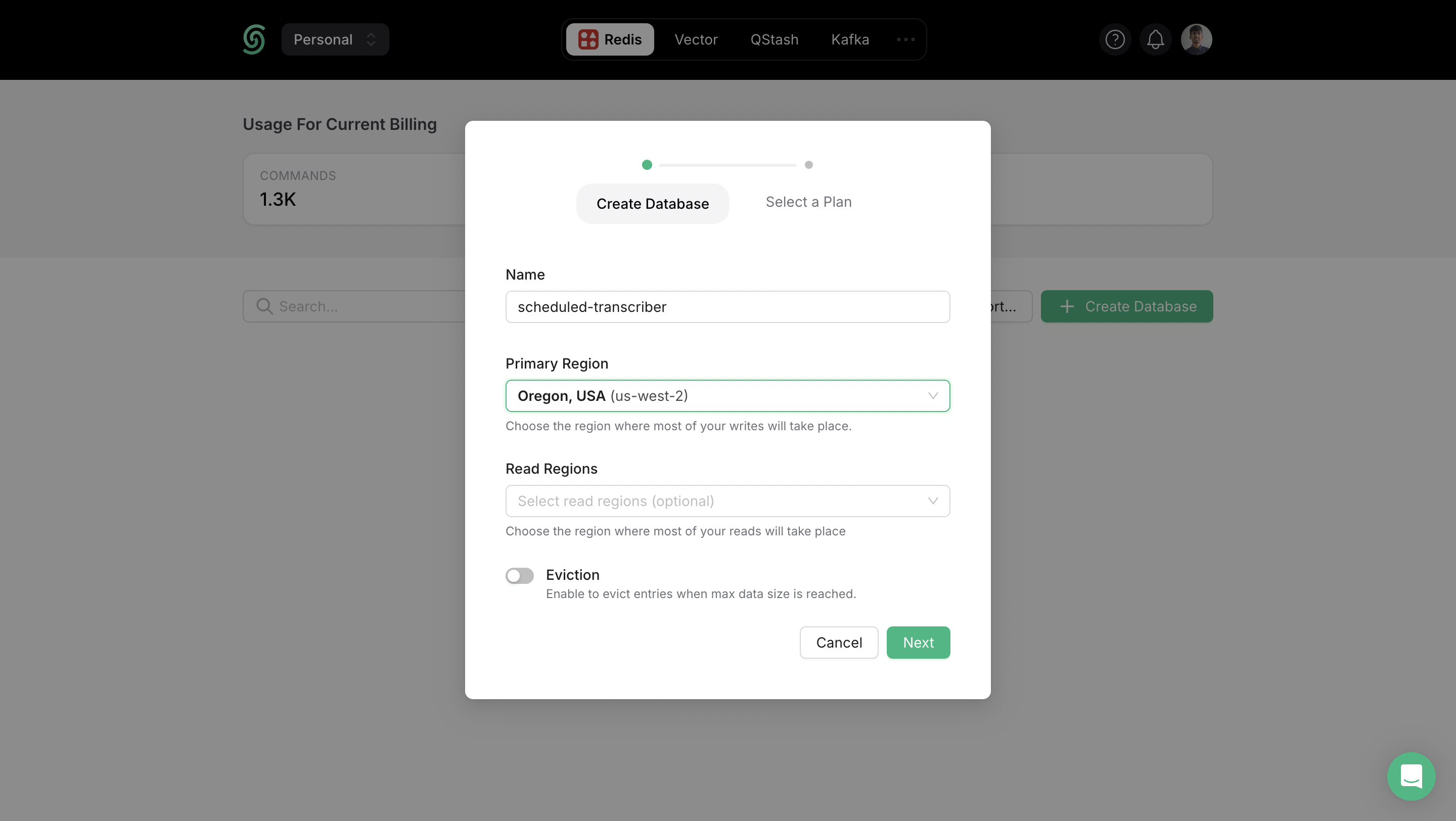Open the Vector service tab

[696, 39]
